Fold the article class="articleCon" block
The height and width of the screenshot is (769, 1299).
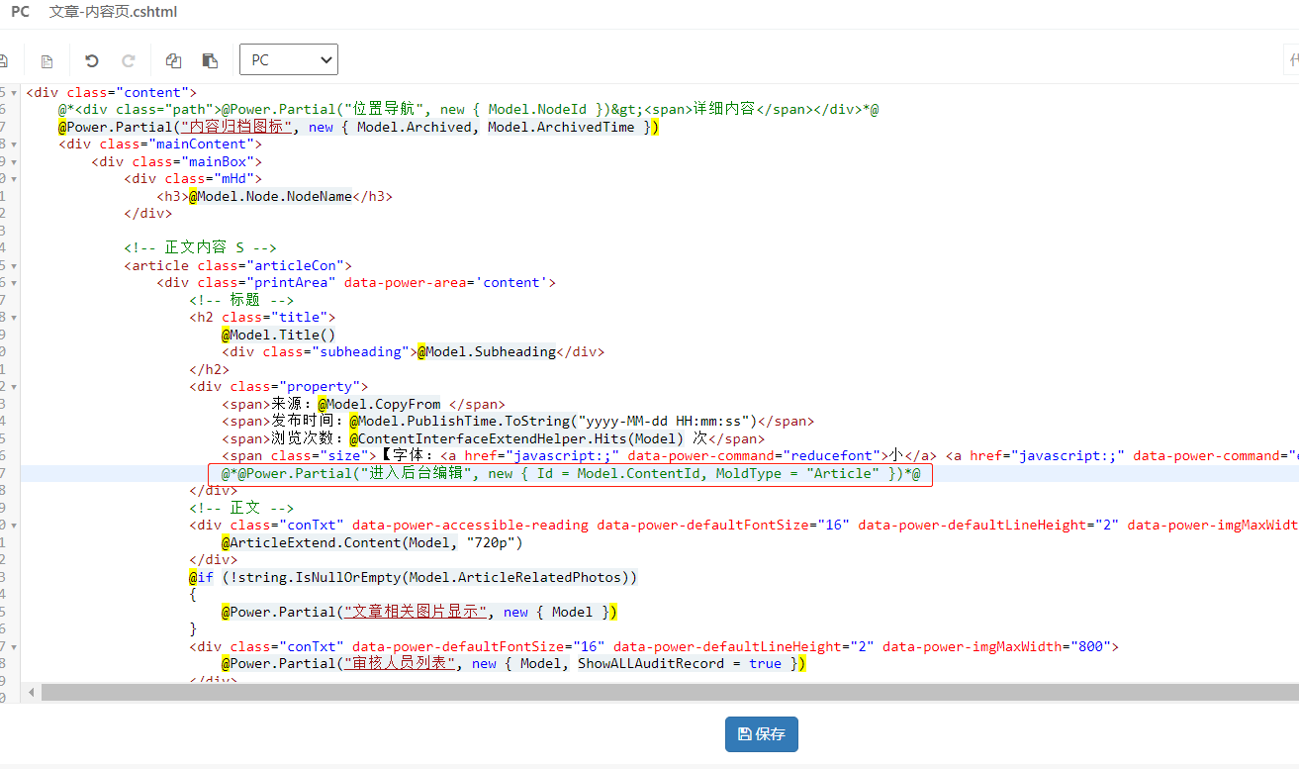(x=13, y=266)
